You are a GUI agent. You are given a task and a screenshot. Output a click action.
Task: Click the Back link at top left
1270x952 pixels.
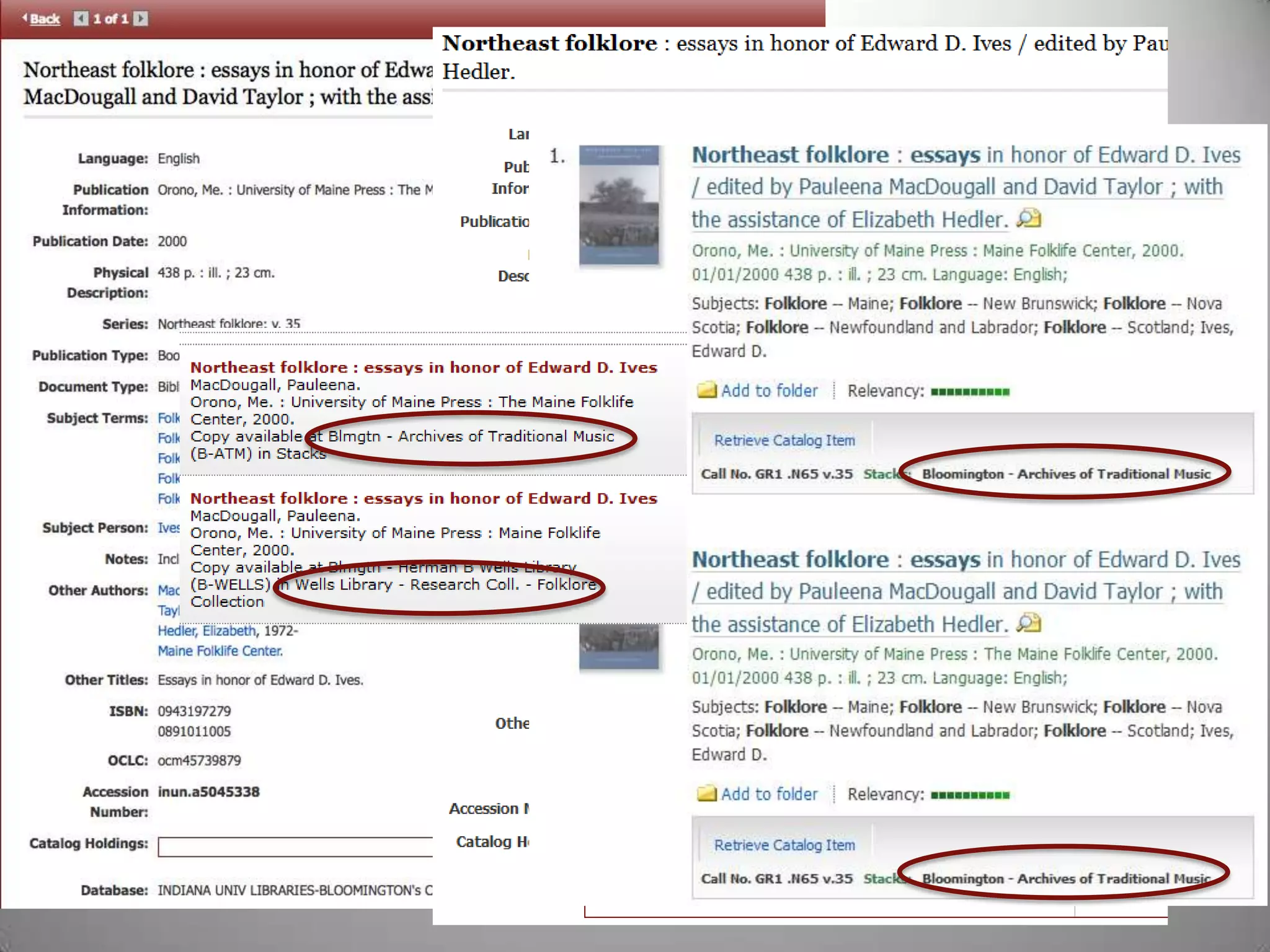point(44,19)
